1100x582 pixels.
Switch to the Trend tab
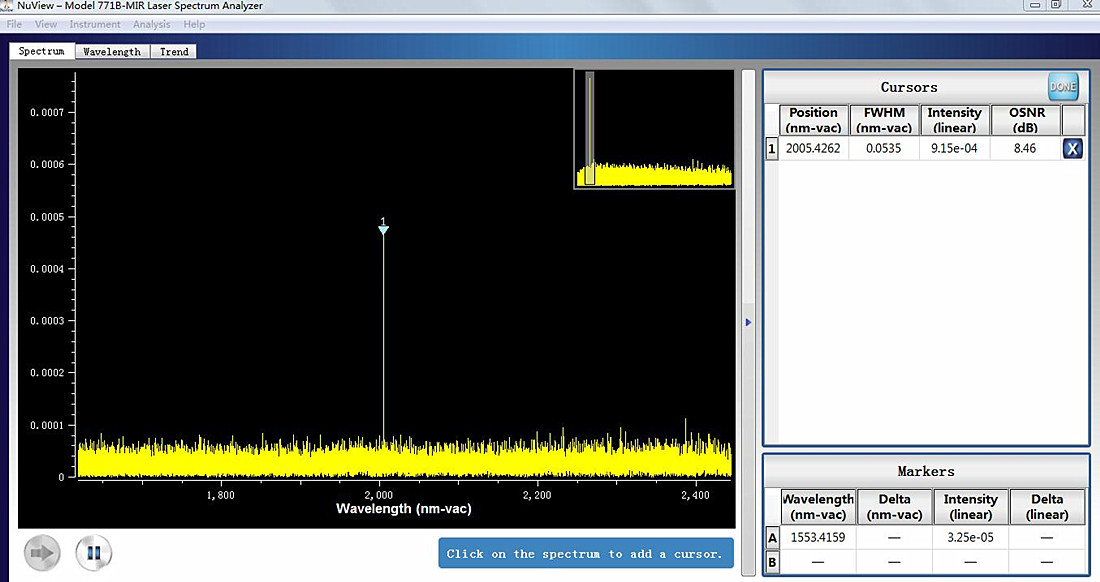[174, 52]
